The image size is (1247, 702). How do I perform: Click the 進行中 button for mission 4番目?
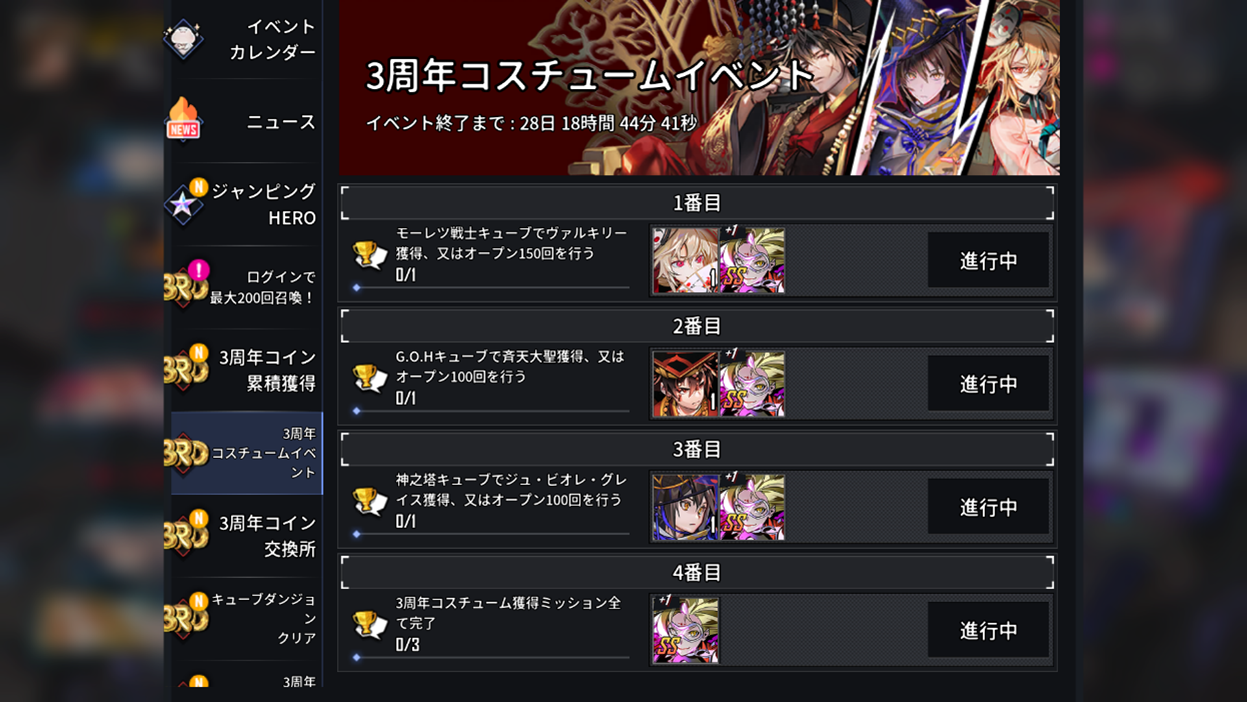tap(988, 630)
